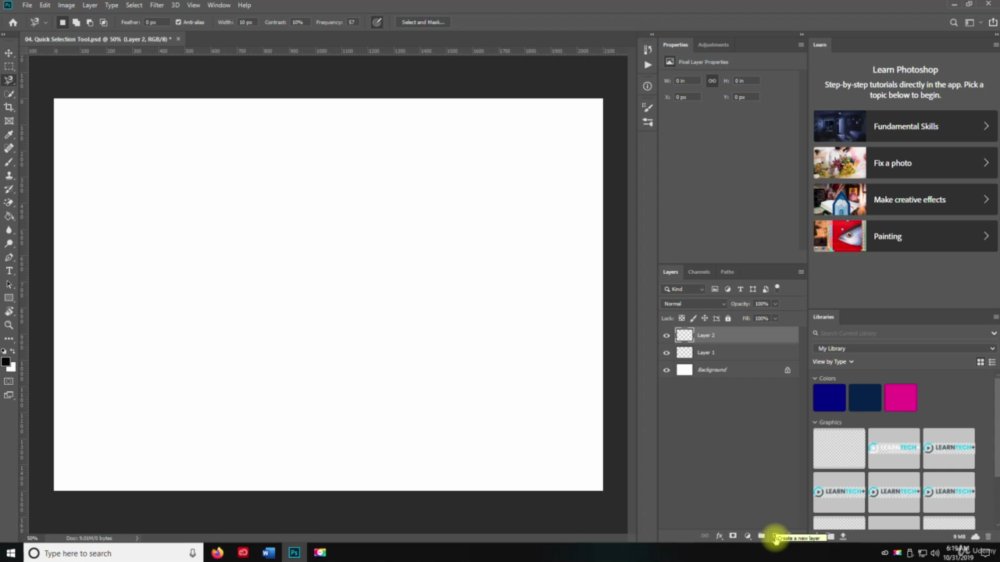
Task: Click the foreground color swatch
Action: point(6,362)
